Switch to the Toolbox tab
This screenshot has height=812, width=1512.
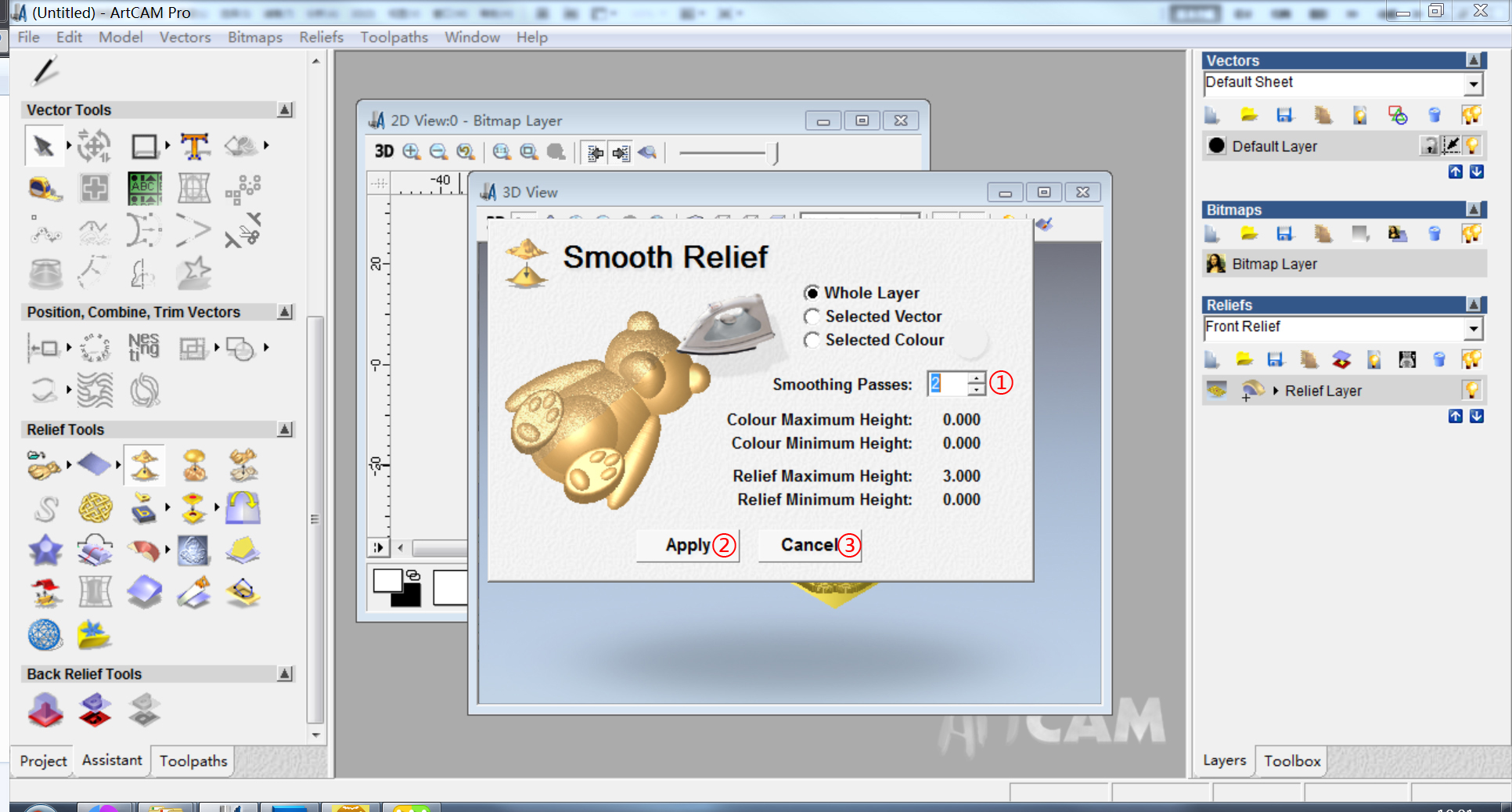tap(1292, 760)
